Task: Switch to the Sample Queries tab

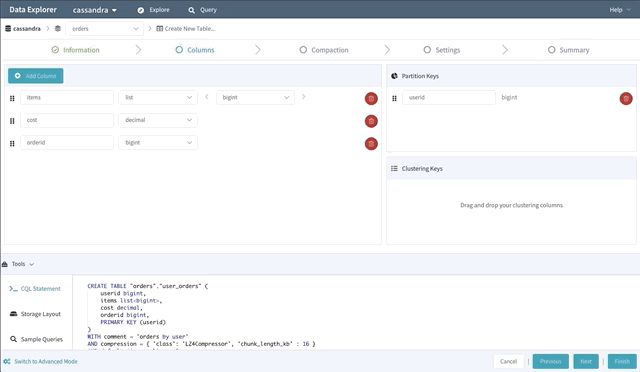Action: [36, 339]
